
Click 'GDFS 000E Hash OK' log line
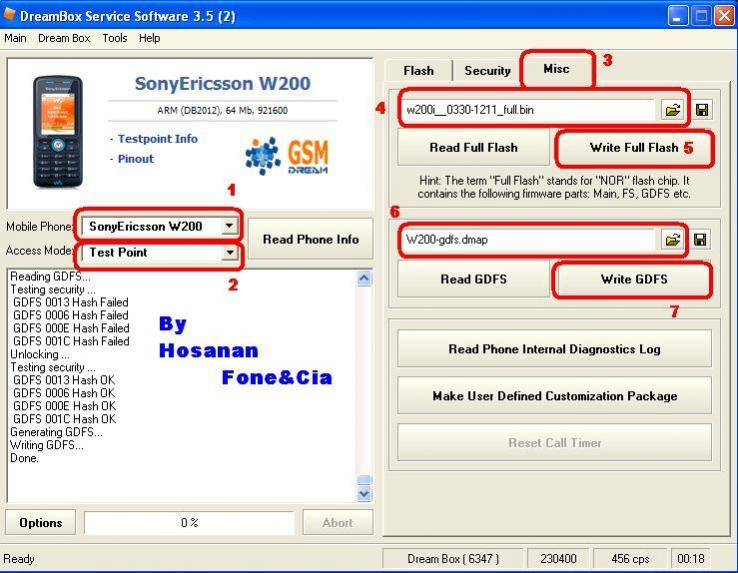pyautogui.click(x=64, y=406)
